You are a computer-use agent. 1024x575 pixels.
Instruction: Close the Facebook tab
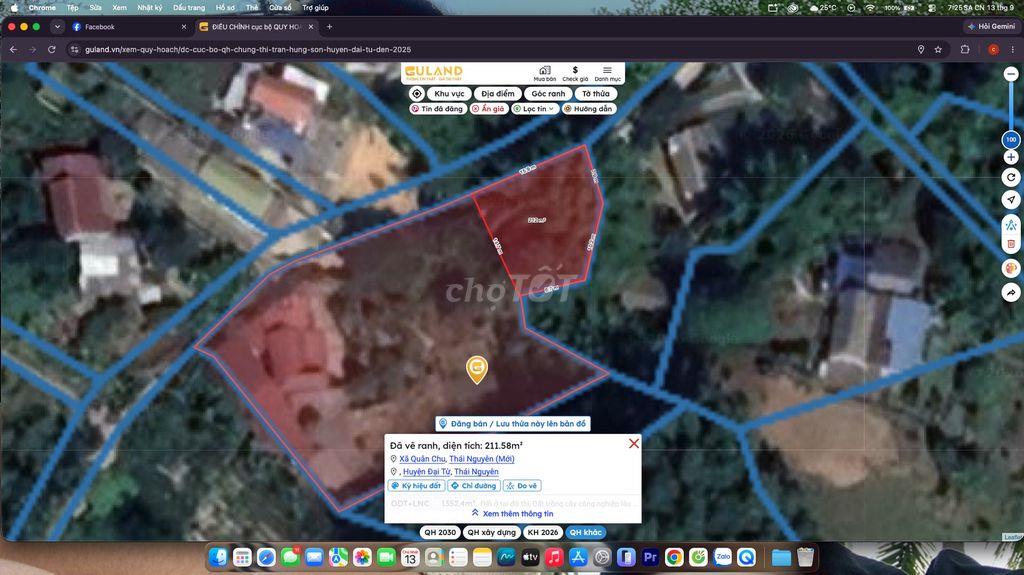[x=184, y=27]
